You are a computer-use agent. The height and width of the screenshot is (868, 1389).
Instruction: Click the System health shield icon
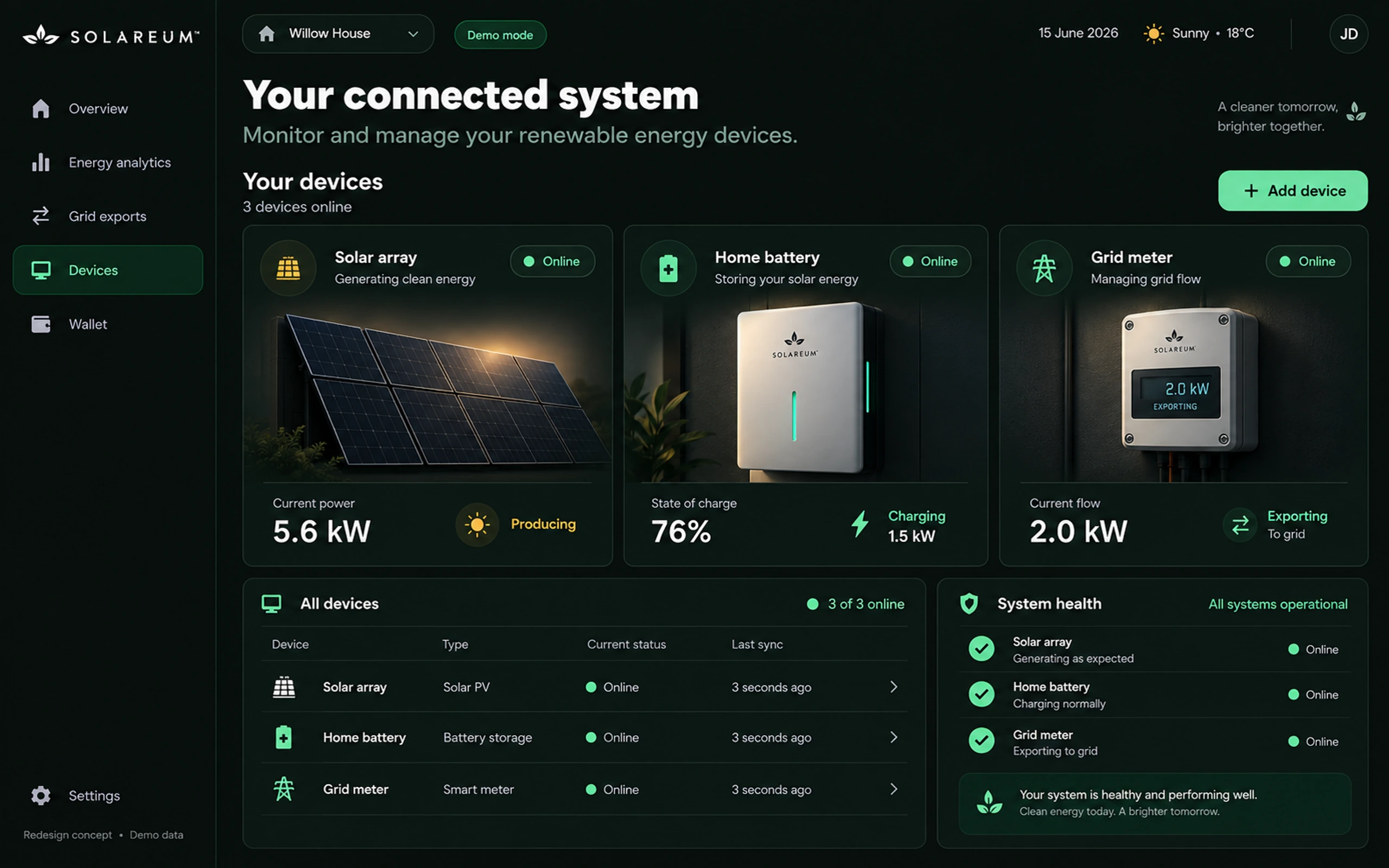[969, 603]
